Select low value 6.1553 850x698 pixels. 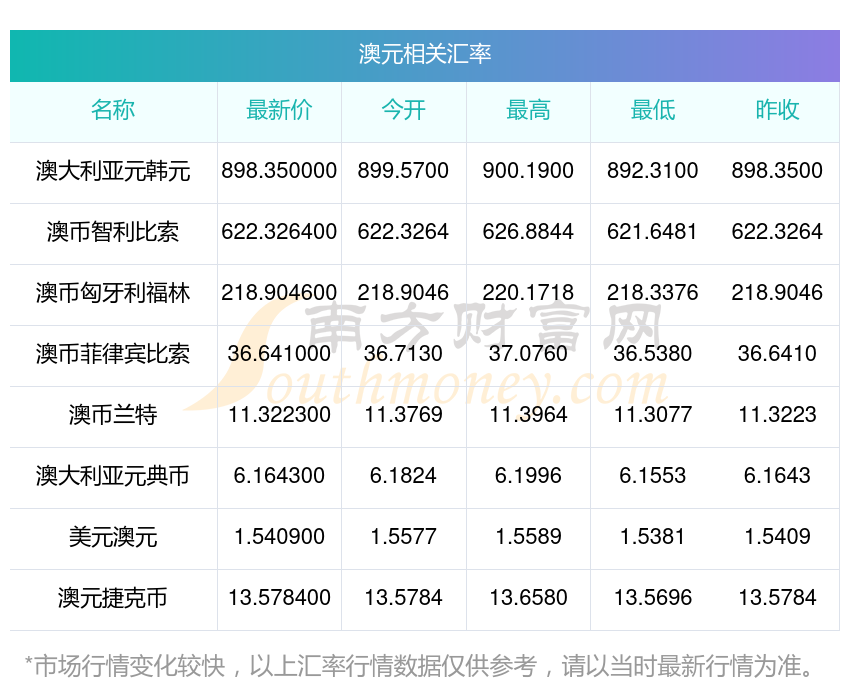click(x=653, y=476)
